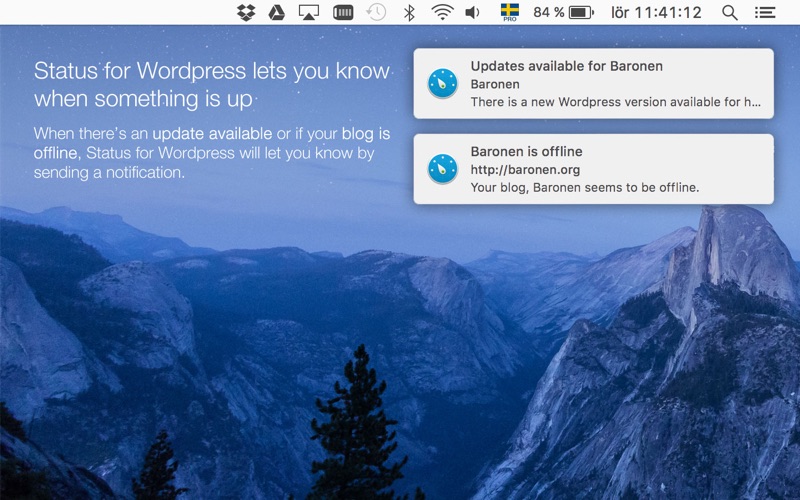This screenshot has height=500, width=800.
Task: Click the memory chip status icon
Action: click(343, 12)
